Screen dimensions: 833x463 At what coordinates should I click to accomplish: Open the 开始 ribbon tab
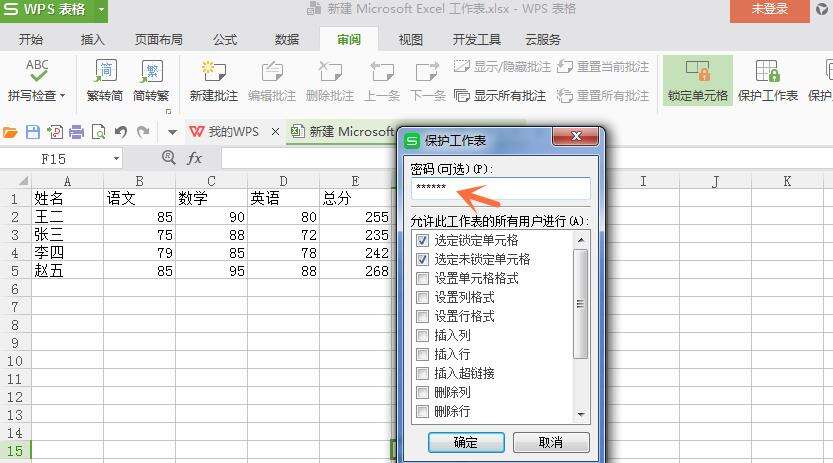pyautogui.click(x=31, y=39)
